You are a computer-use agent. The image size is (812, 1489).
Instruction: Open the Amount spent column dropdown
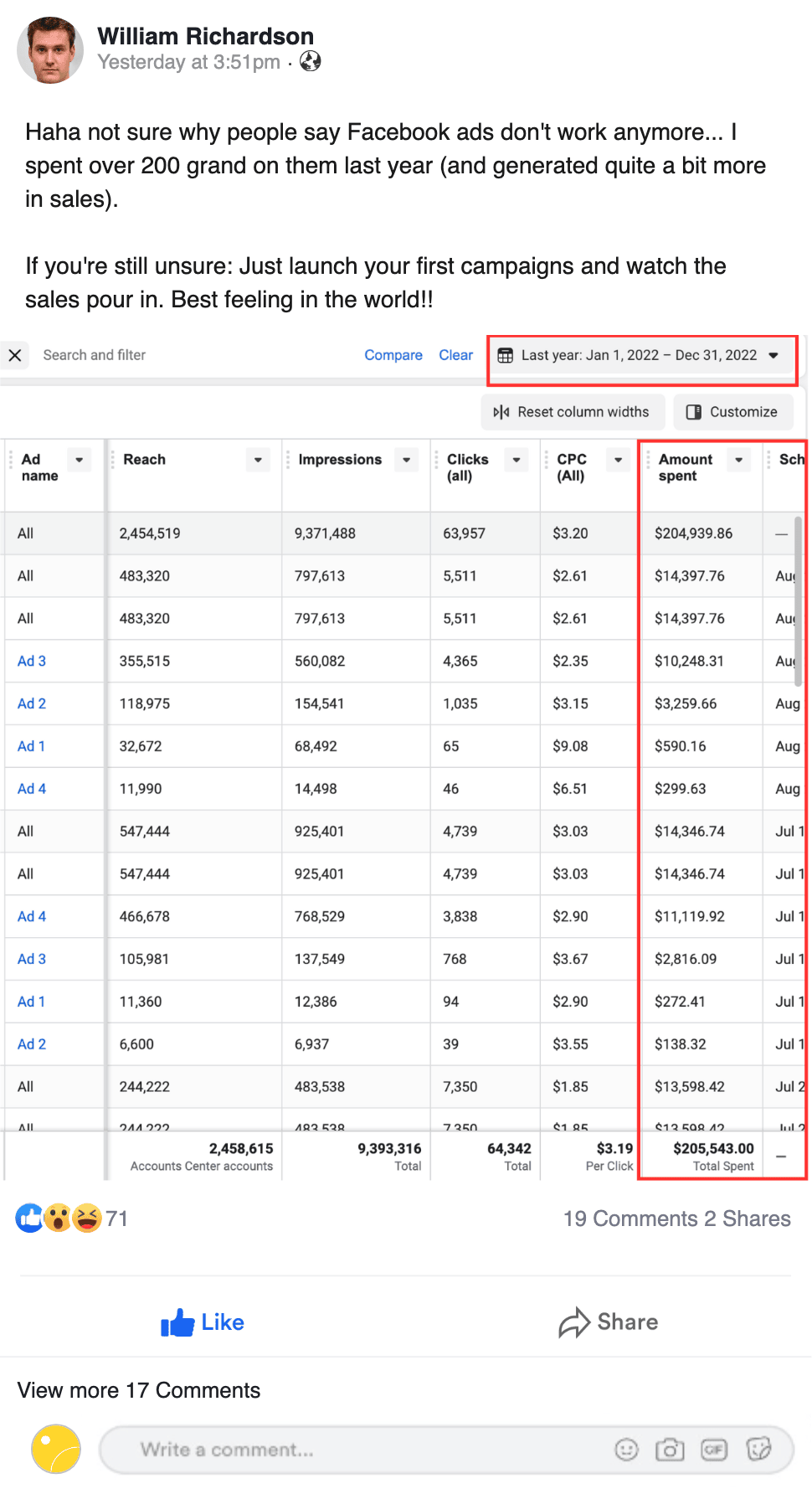coord(739,460)
